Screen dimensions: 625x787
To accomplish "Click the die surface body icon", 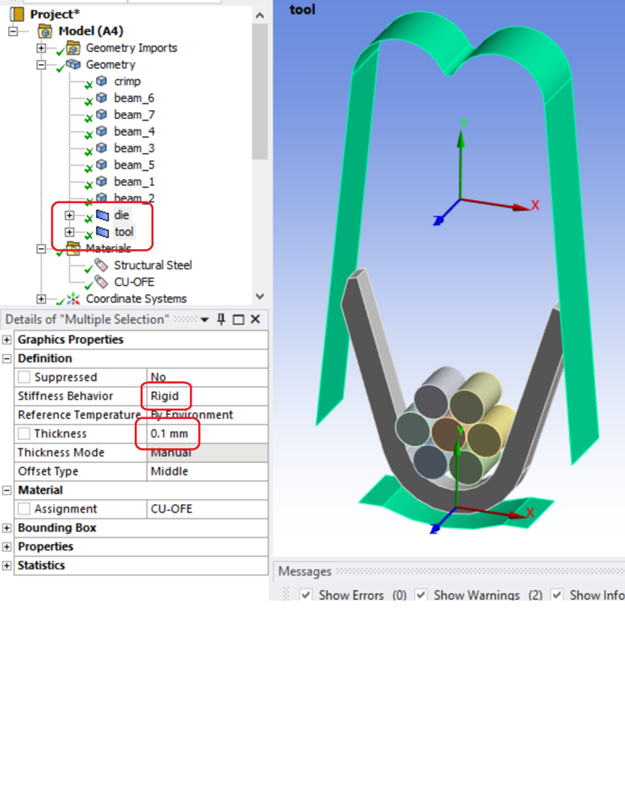I will 102,215.
